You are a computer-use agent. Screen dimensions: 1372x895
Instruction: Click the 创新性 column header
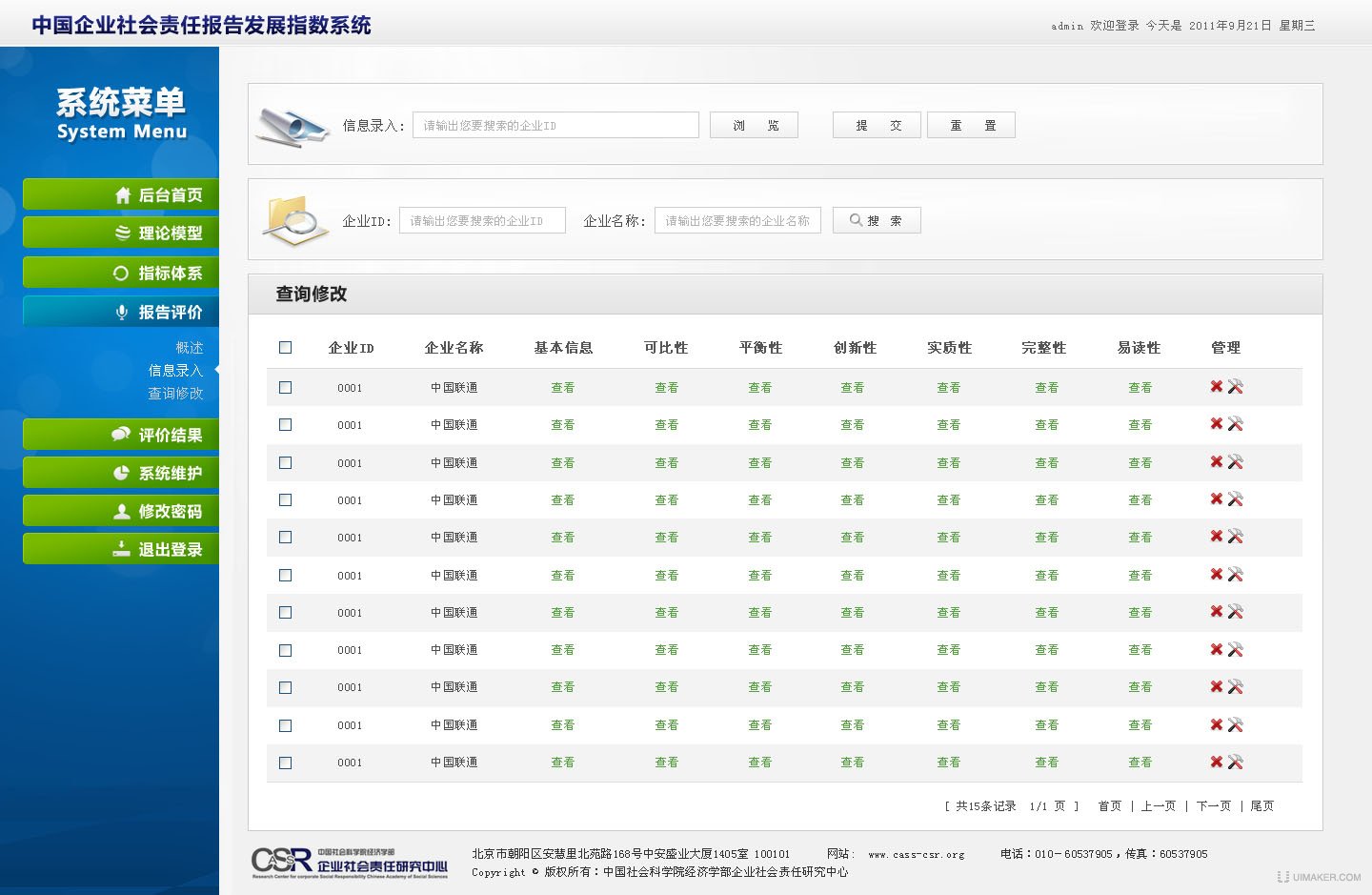click(x=855, y=348)
